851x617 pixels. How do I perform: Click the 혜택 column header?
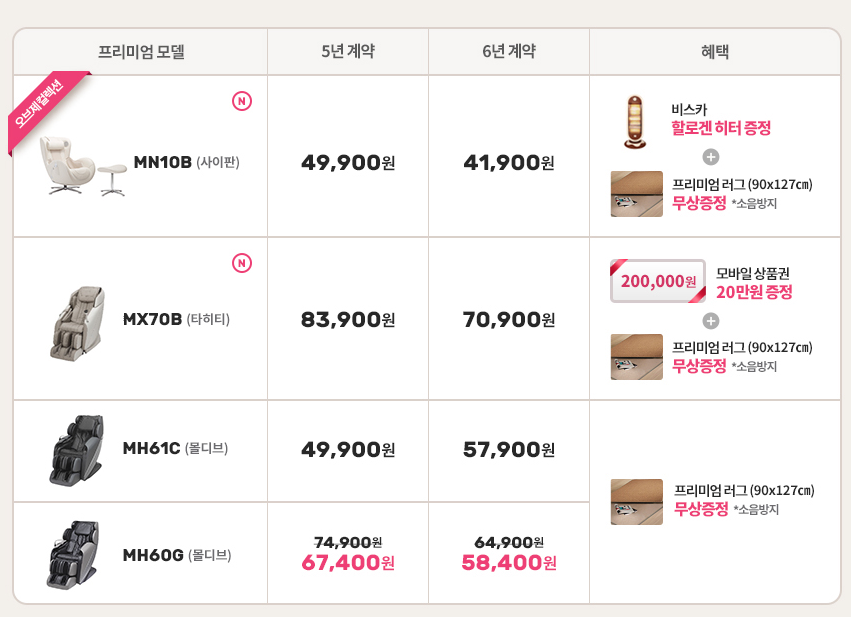click(714, 52)
